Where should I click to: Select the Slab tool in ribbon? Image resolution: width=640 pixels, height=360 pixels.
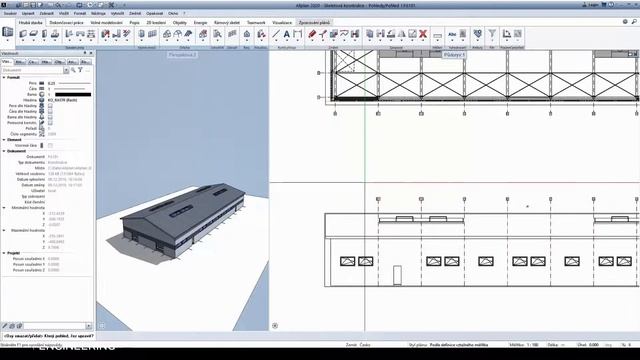click(x=34, y=34)
